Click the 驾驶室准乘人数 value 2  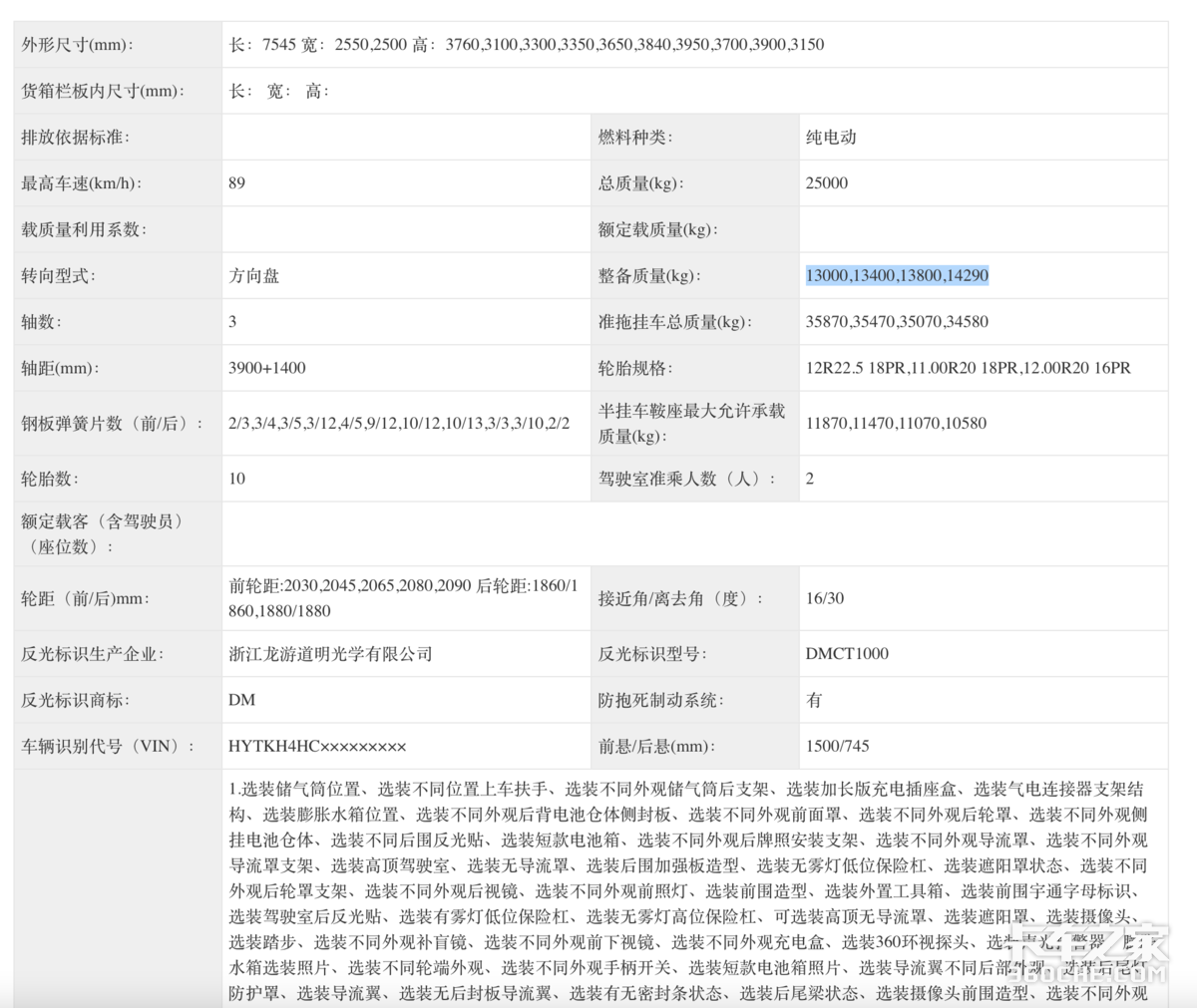point(810,479)
